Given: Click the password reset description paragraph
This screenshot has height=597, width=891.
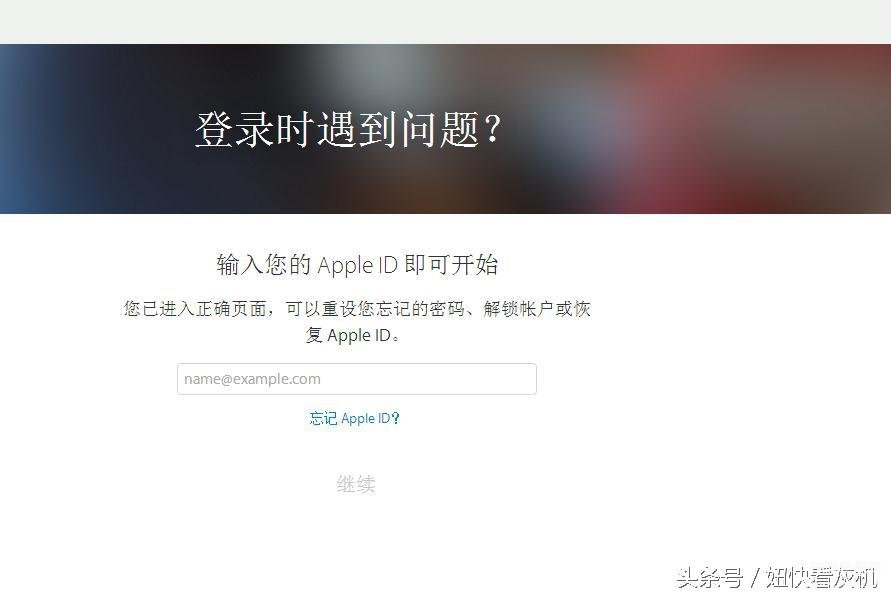Looking at the screenshot, I should (x=357, y=322).
